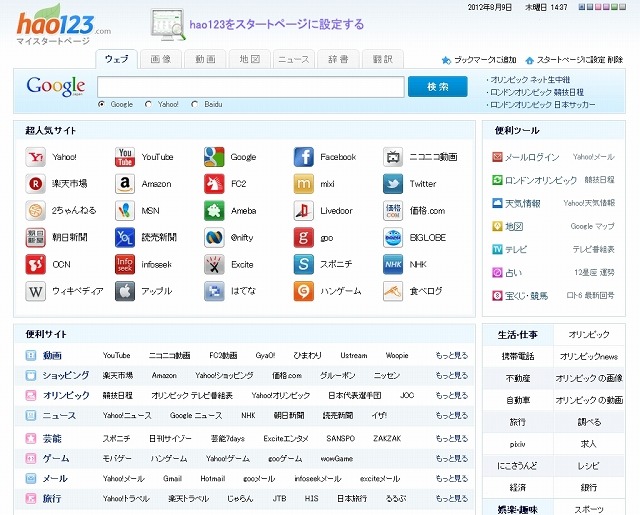Switch to the 翻訳 search tab
This screenshot has height=515, width=640.
383,59
